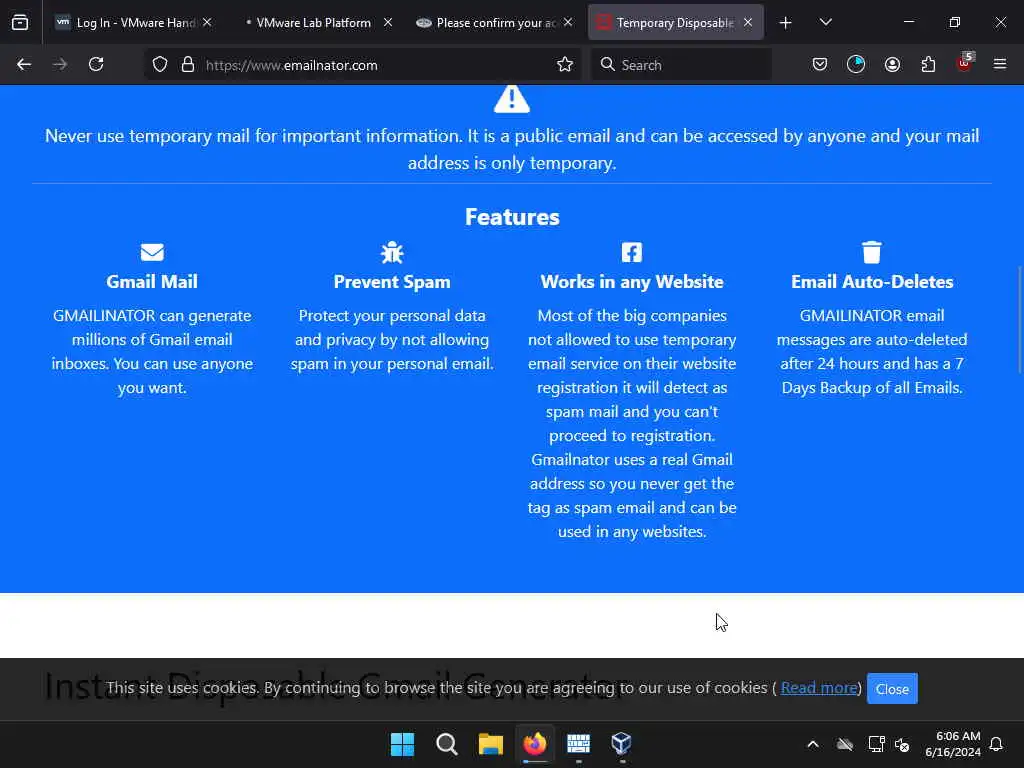Close the VMware Lab Platform tab
The image size is (1024, 768).
388,22
